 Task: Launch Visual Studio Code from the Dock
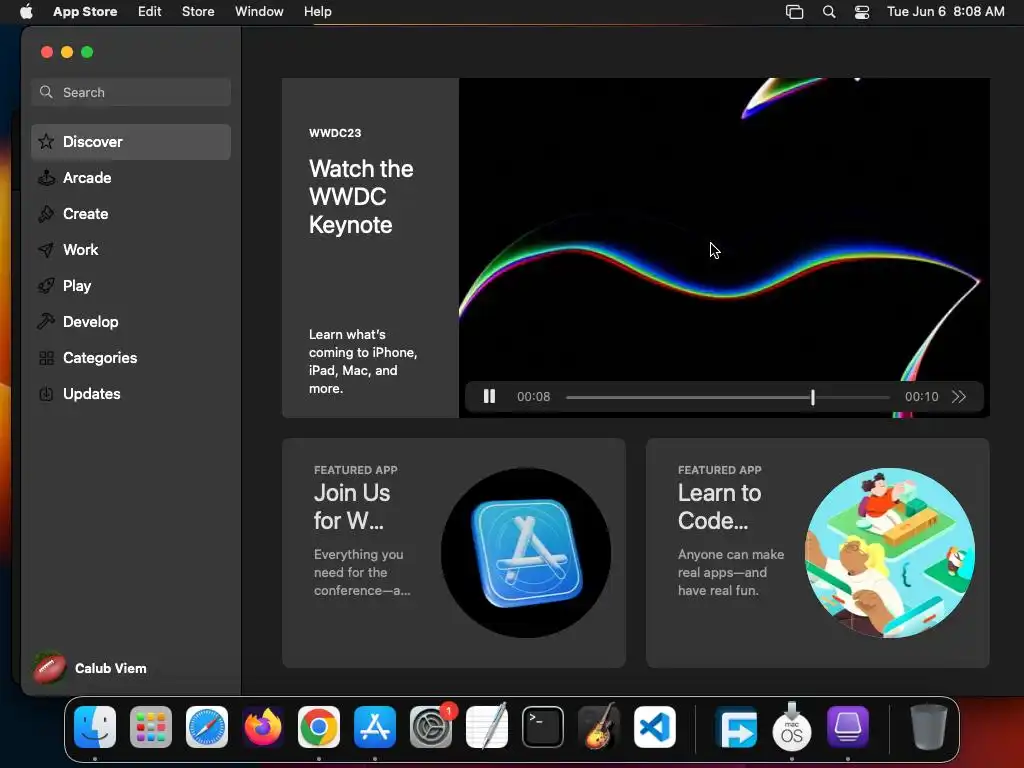point(655,727)
